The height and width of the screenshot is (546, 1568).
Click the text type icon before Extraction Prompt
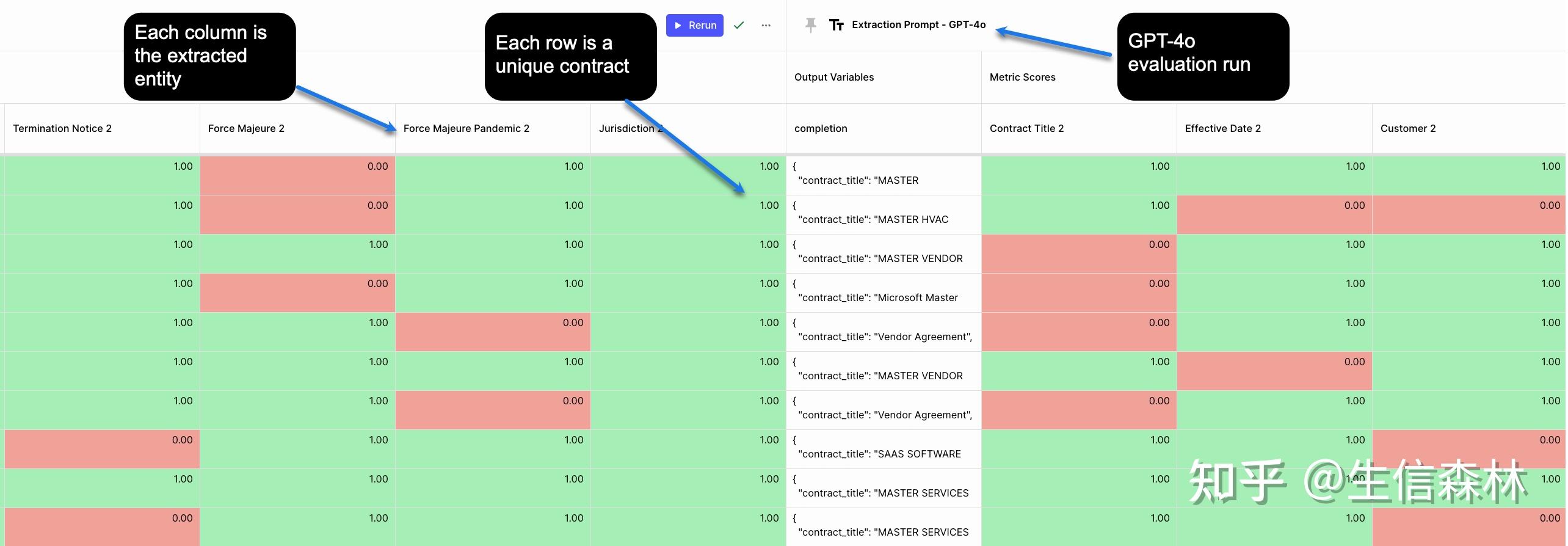(x=836, y=25)
